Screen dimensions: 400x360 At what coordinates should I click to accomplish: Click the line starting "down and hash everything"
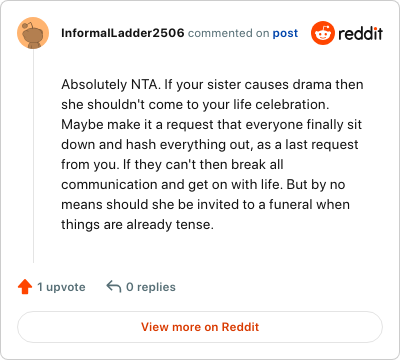click(x=210, y=145)
